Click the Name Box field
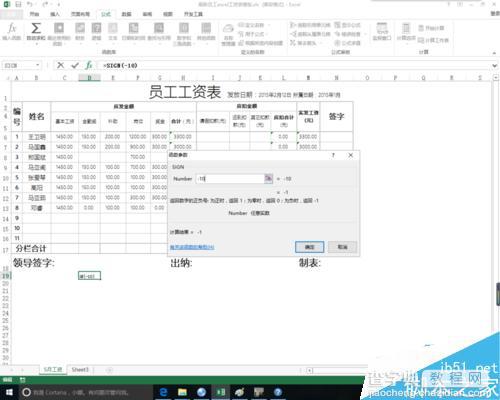This screenshot has width=500, height=400. [18, 65]
